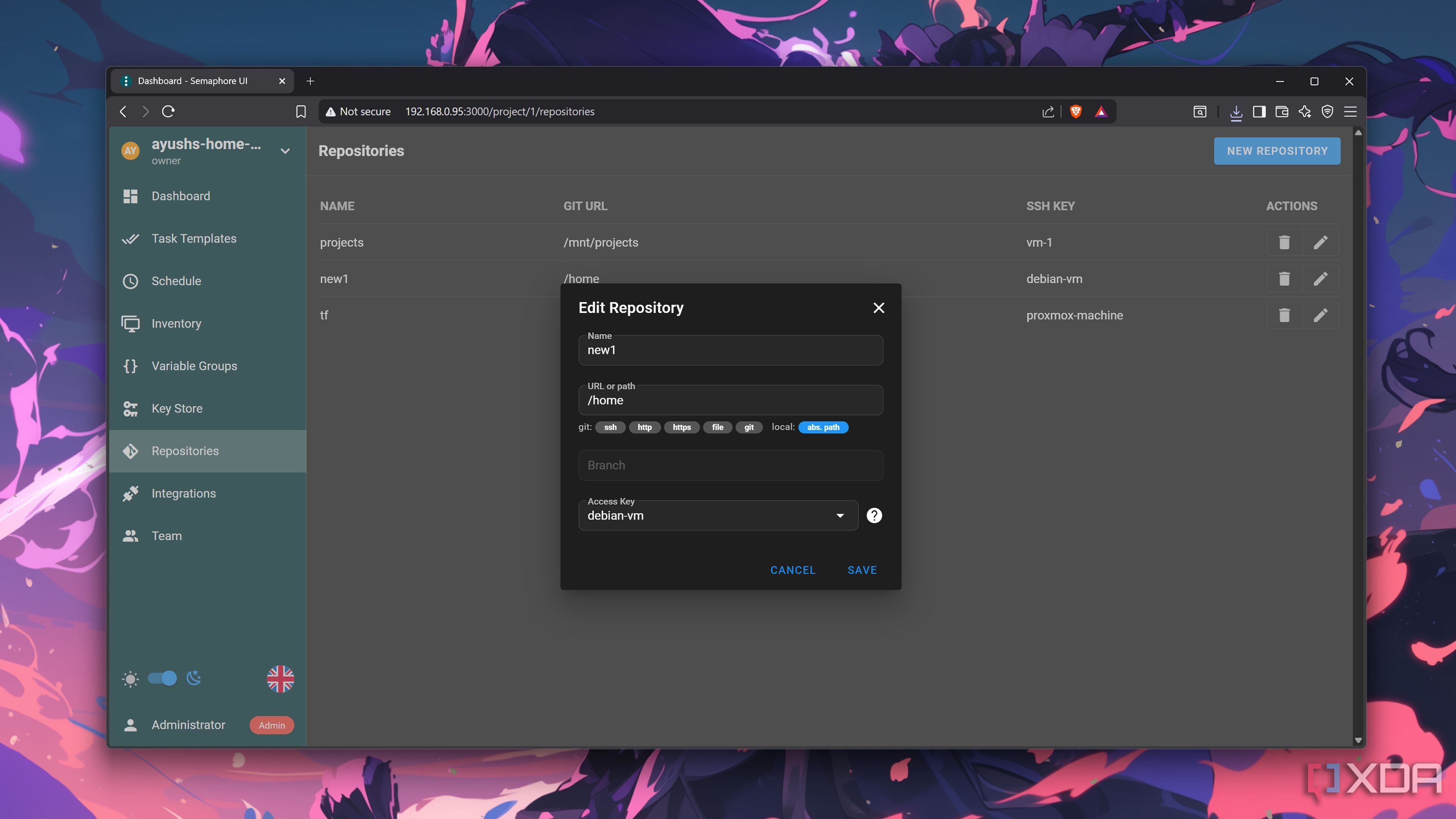This screenshot has height=819, width=1456.
Task: Select the http git URL chip
Action: (644, 427)
